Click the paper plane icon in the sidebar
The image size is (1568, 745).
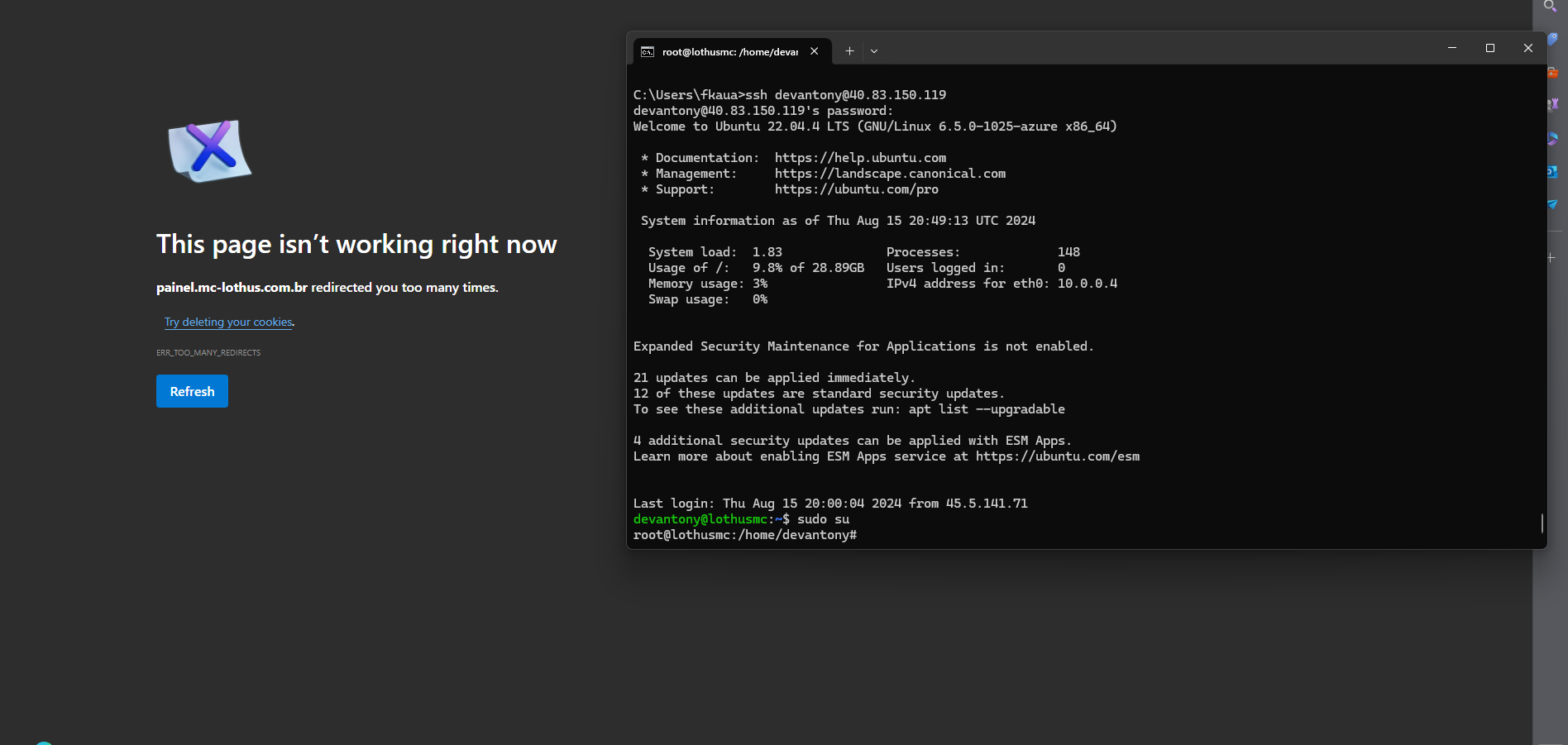click(1552, 205)
